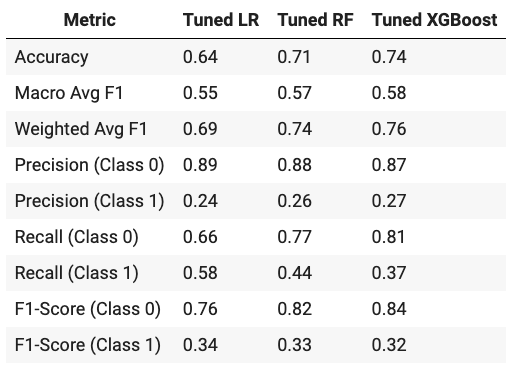Click Tuned RF Recall Class 1 value 0.44

coord(295,273)
